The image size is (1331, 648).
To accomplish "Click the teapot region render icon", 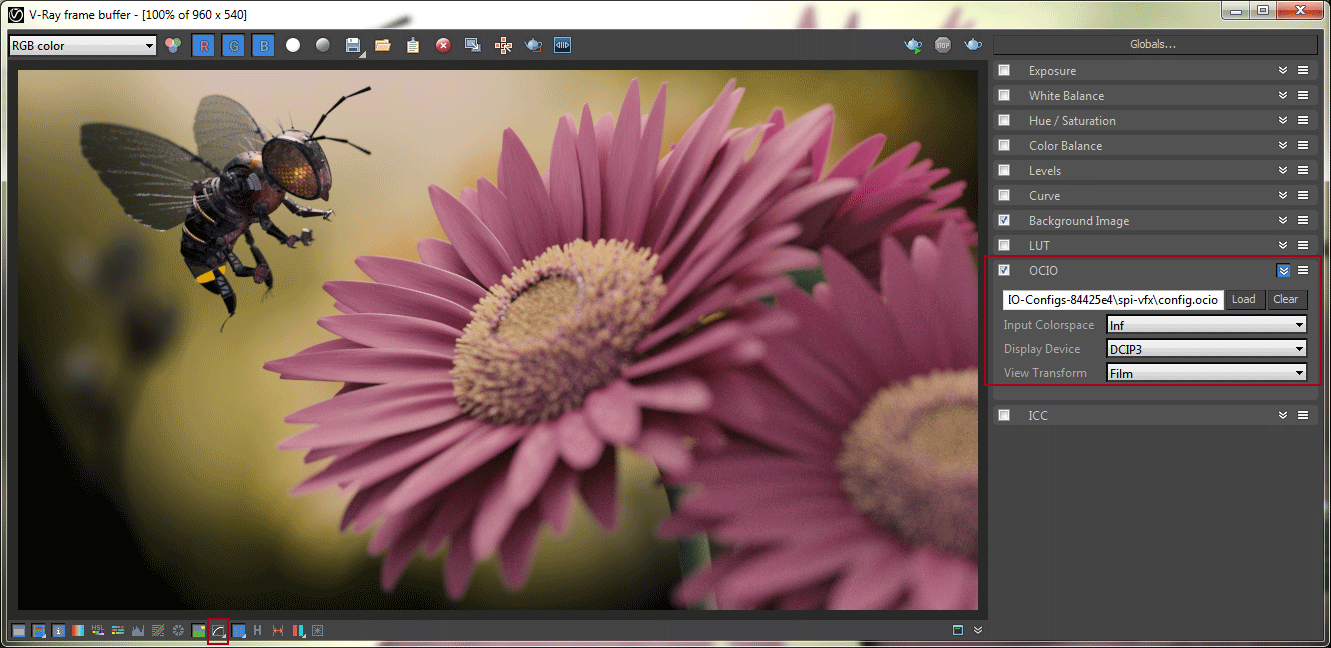I will click(x=533, y=46).
